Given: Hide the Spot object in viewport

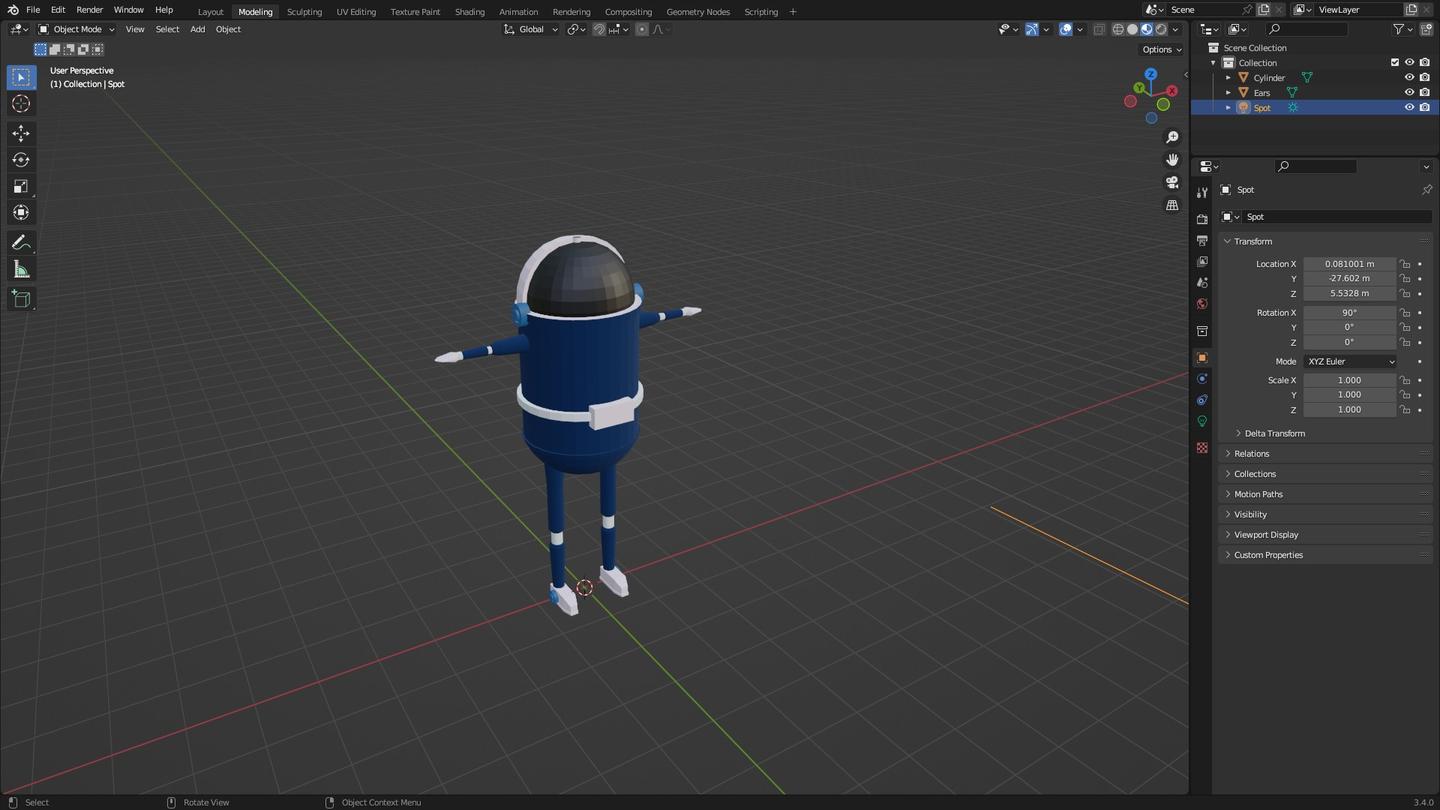Looking at the screenshot, I should click(1409, 108).
